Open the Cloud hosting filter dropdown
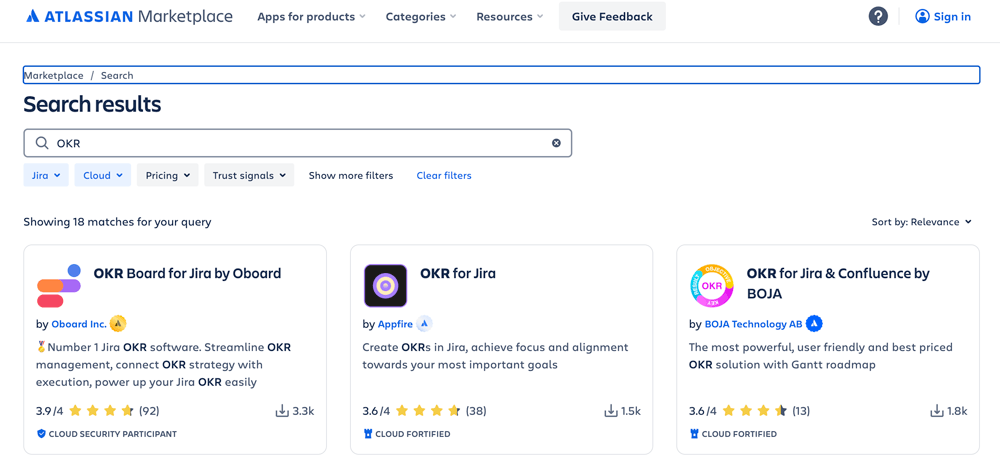 coord(103,175)
